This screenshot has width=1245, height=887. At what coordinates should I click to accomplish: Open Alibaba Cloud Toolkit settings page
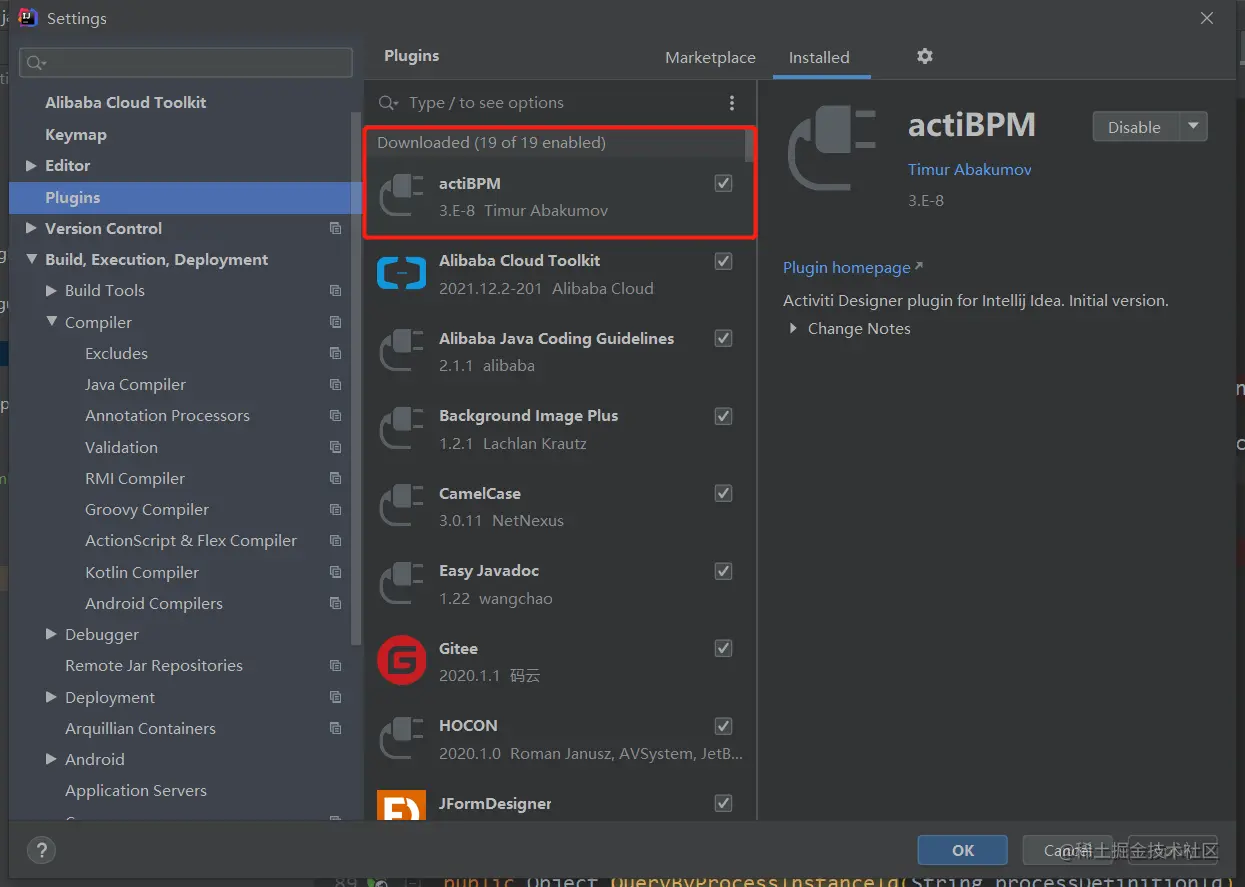pyautogui.click(x=126, y=103)
